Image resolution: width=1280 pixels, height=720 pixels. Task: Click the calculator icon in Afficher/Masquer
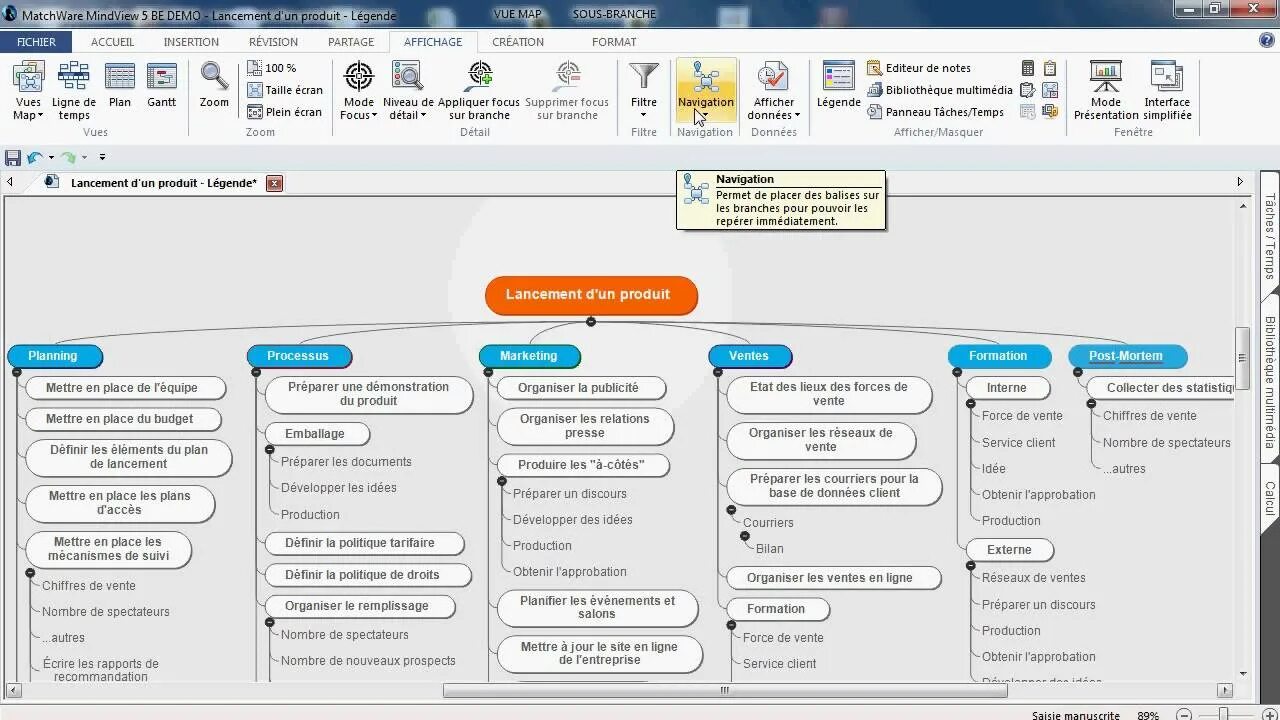pyautogui.click(x=1028, y=68)
